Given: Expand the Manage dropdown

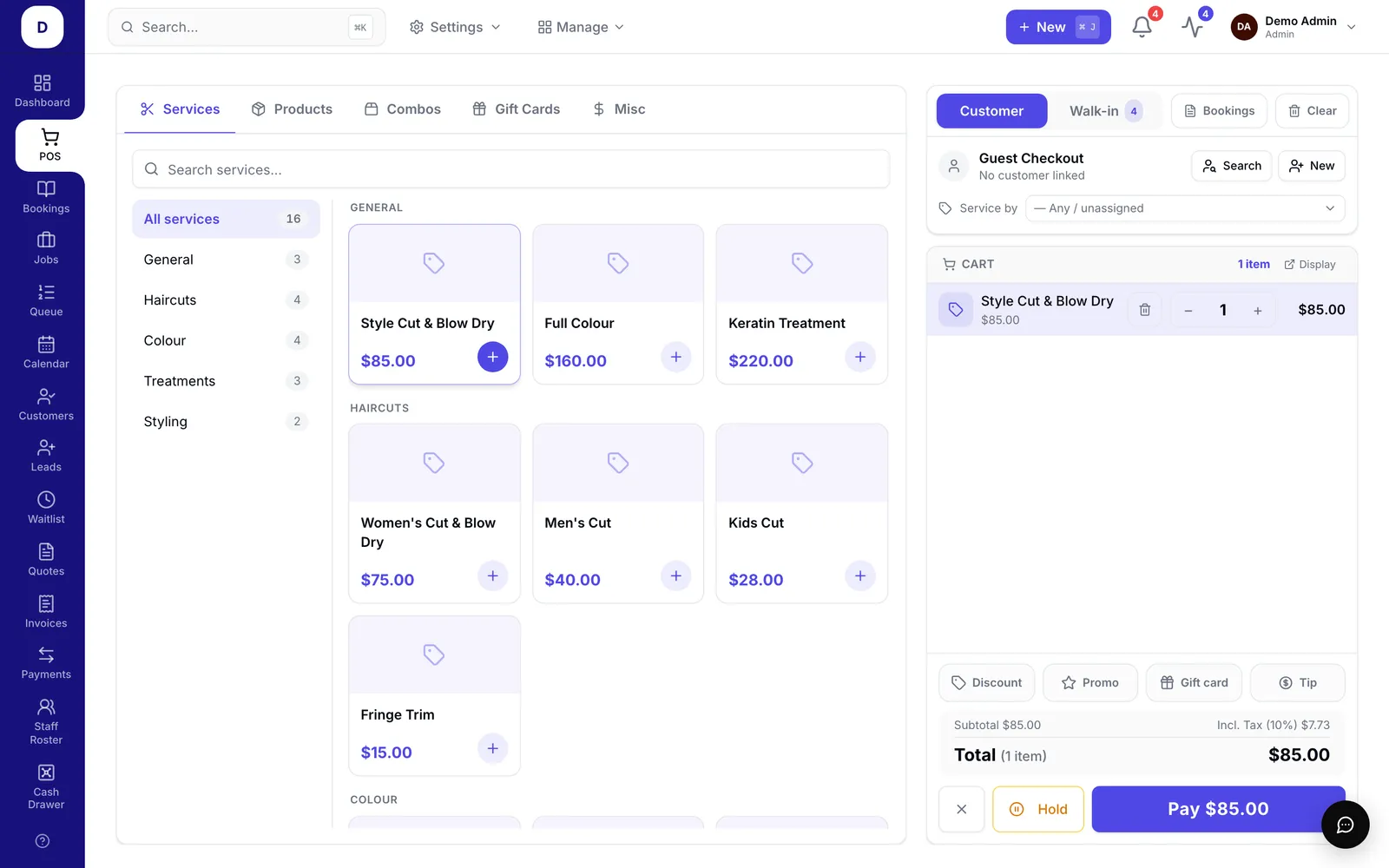Looking at the screenshot, I should pos(581,27).
